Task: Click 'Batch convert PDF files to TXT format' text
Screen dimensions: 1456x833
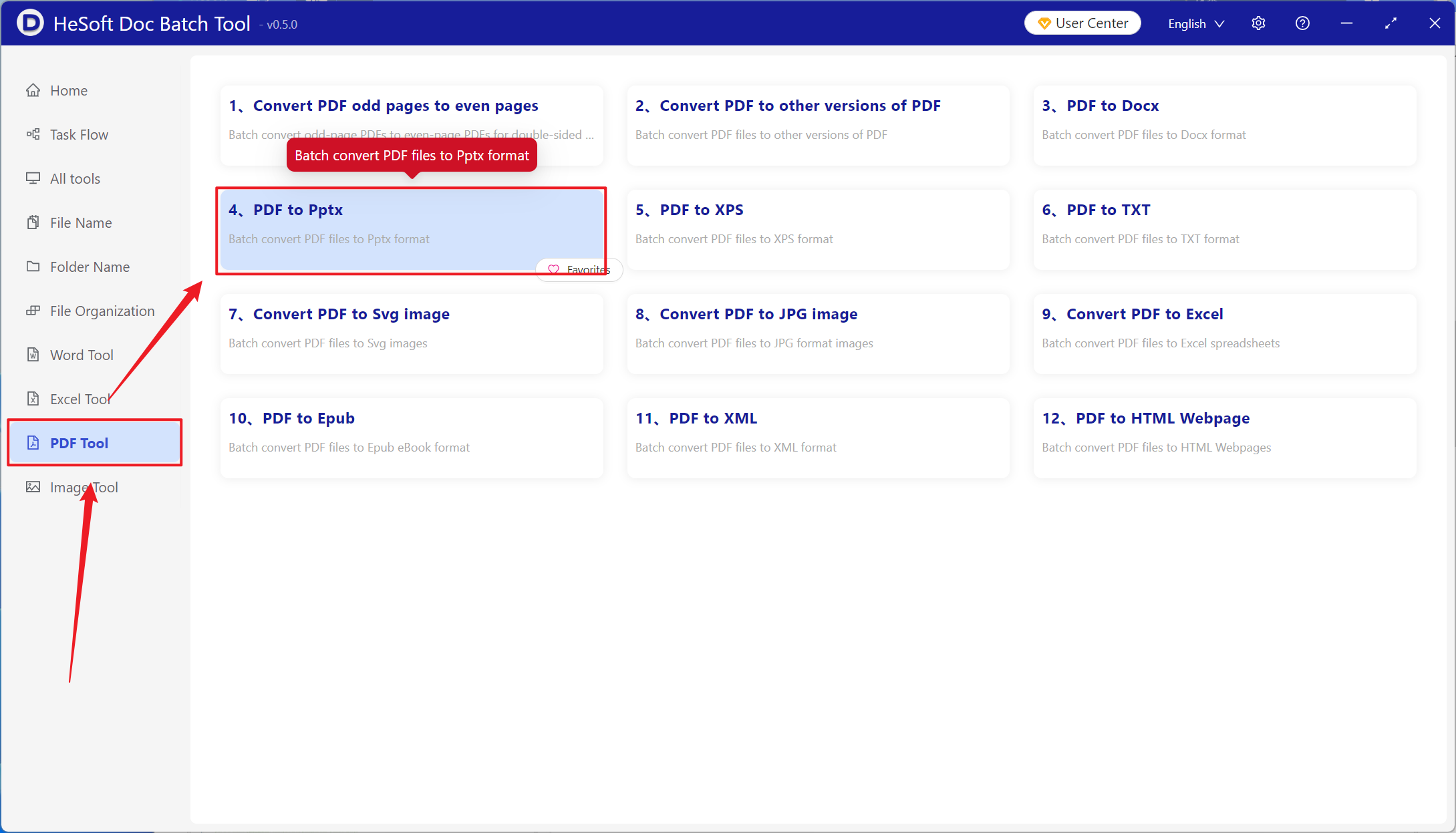Action: point(1141,239)
